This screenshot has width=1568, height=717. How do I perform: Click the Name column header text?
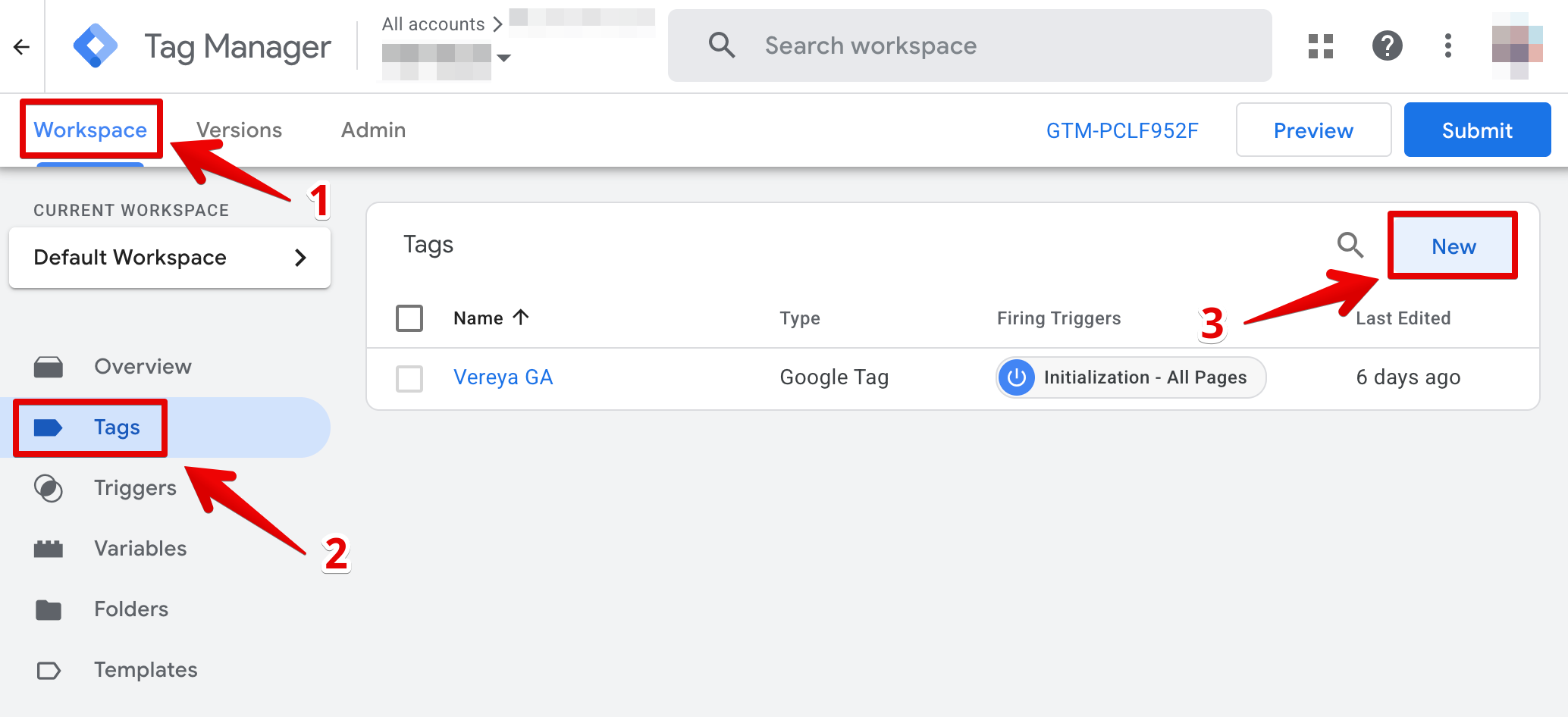478,318
